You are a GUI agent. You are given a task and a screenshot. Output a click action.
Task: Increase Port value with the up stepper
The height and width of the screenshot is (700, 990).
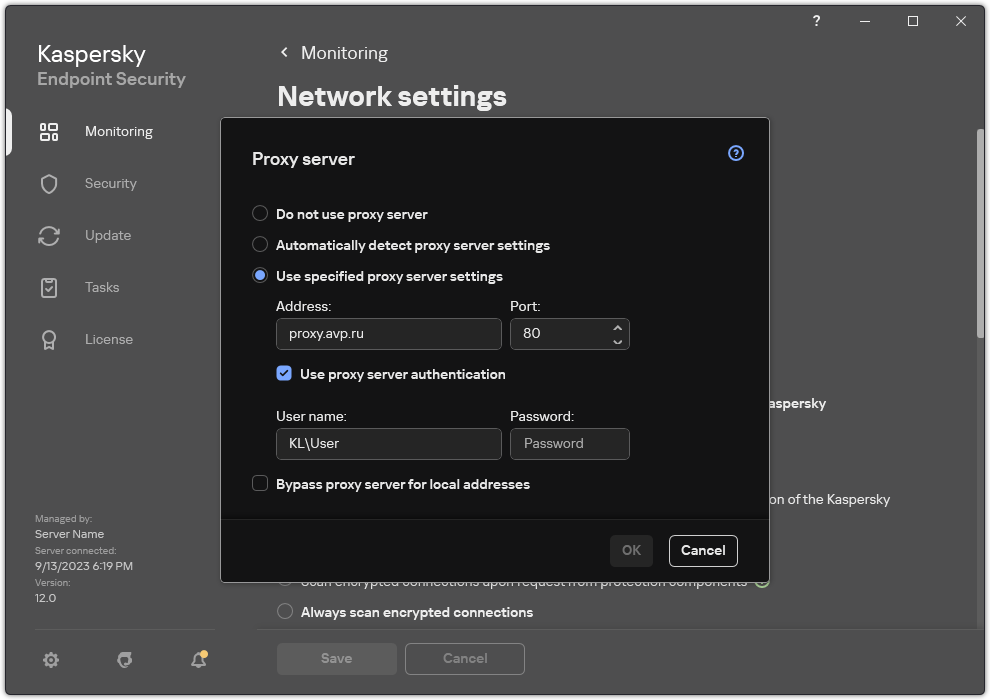pos(618,328)
